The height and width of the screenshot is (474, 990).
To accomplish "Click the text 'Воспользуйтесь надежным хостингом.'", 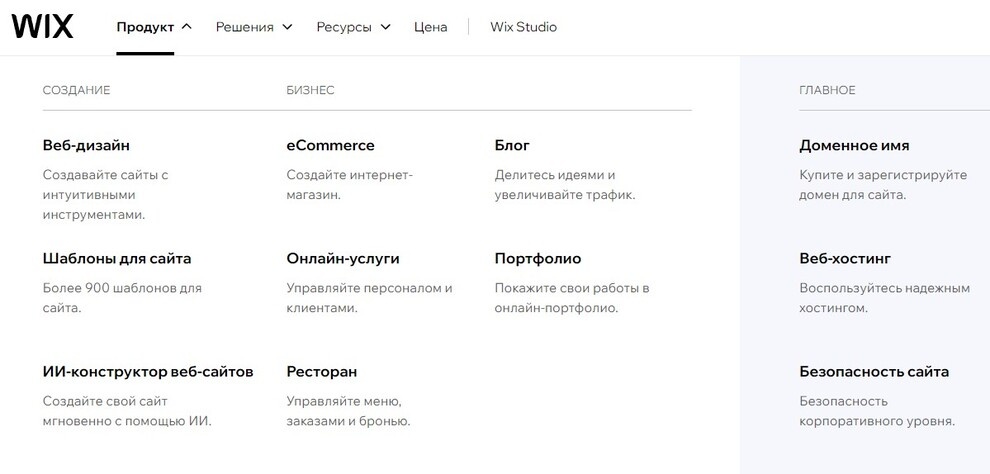I will [x=884, y=298].
